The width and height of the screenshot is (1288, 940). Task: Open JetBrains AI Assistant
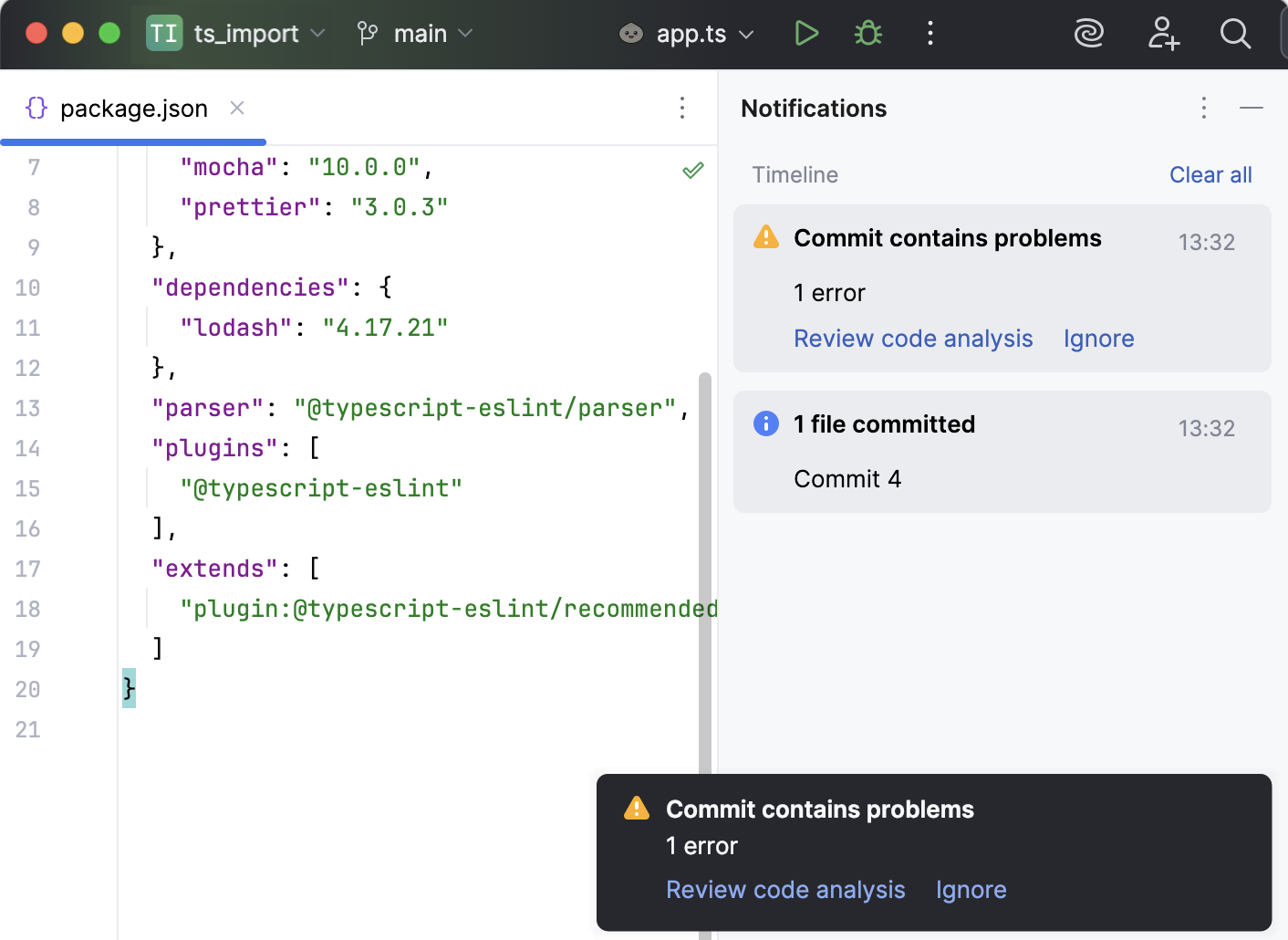1089,33
